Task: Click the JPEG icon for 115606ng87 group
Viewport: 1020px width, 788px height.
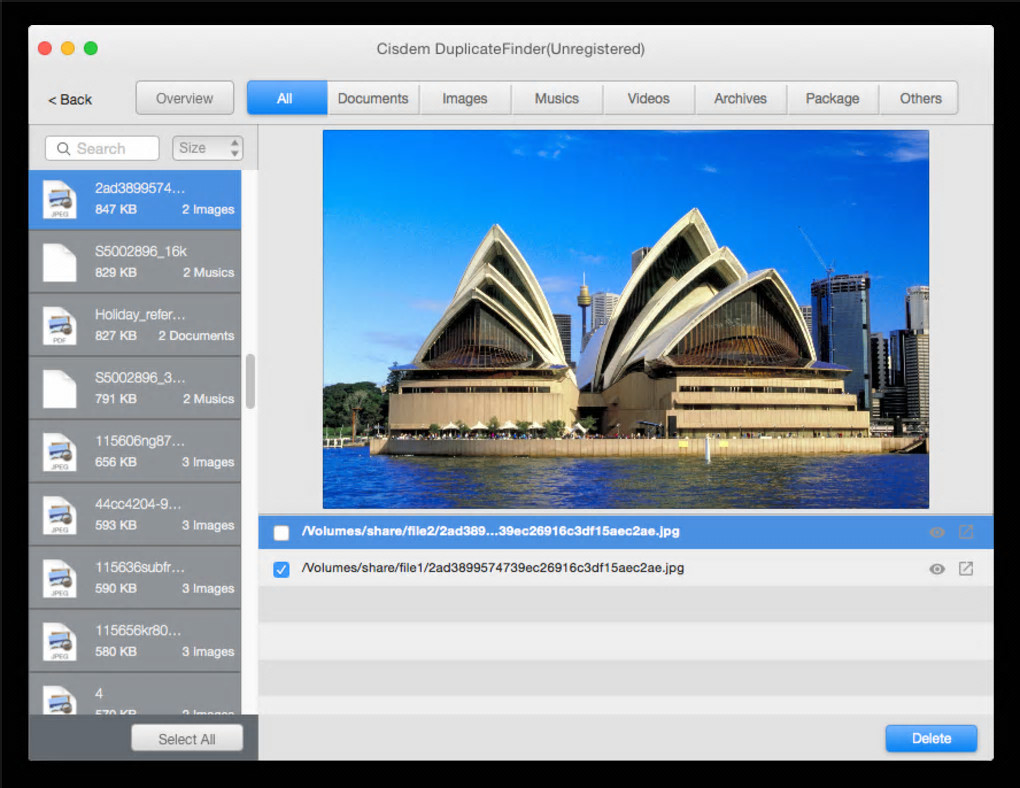Action: (59, 452)
